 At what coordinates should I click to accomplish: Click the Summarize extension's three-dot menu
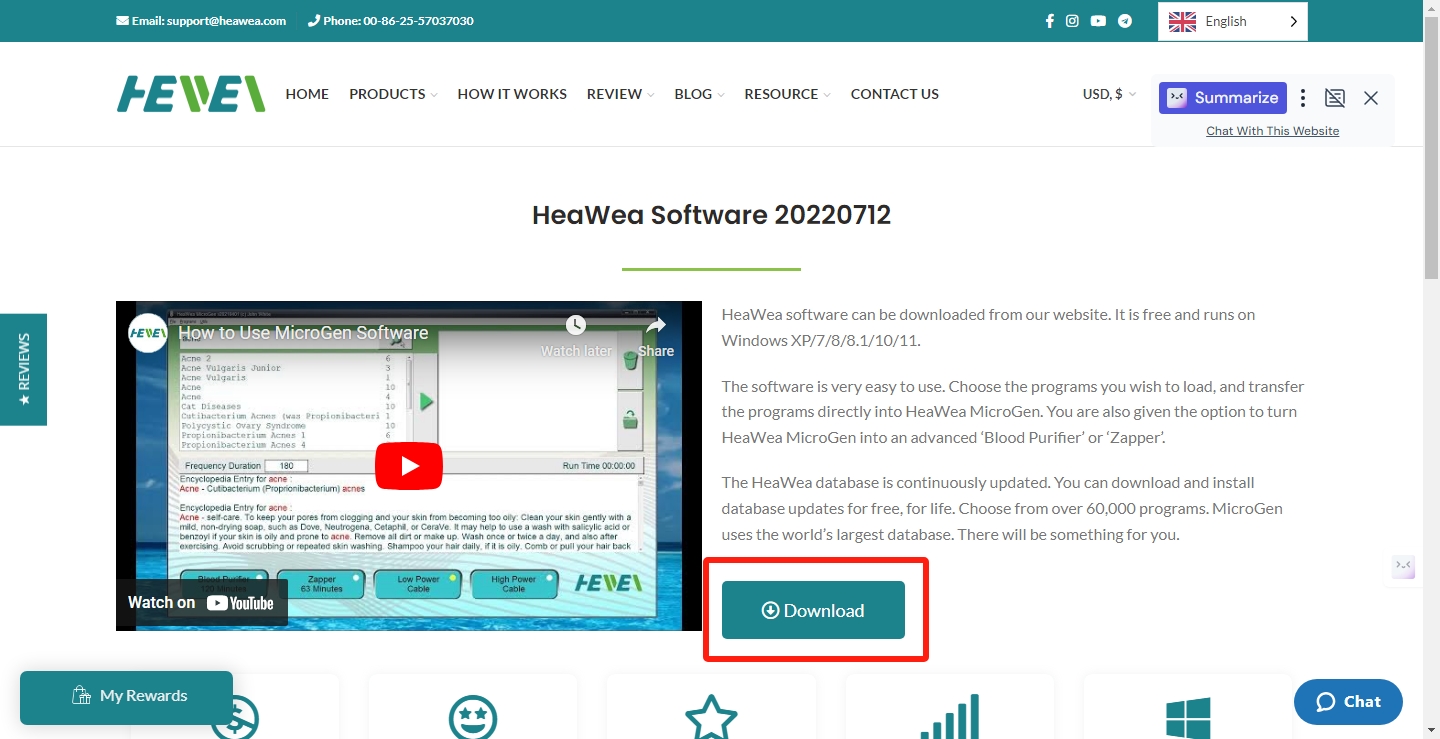point(1302,98)
